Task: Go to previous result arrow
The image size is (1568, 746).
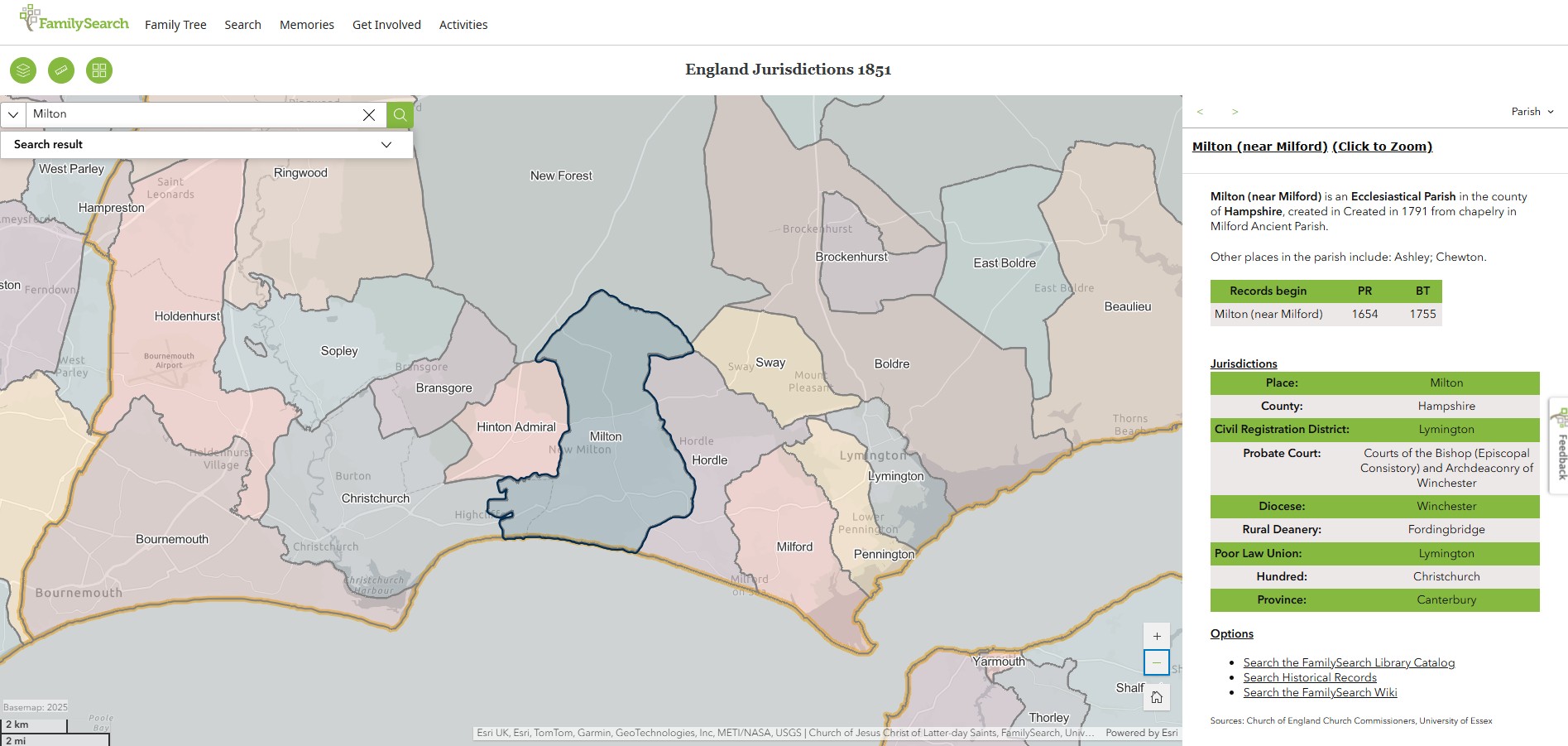Action: click(x=1200, y=112)
